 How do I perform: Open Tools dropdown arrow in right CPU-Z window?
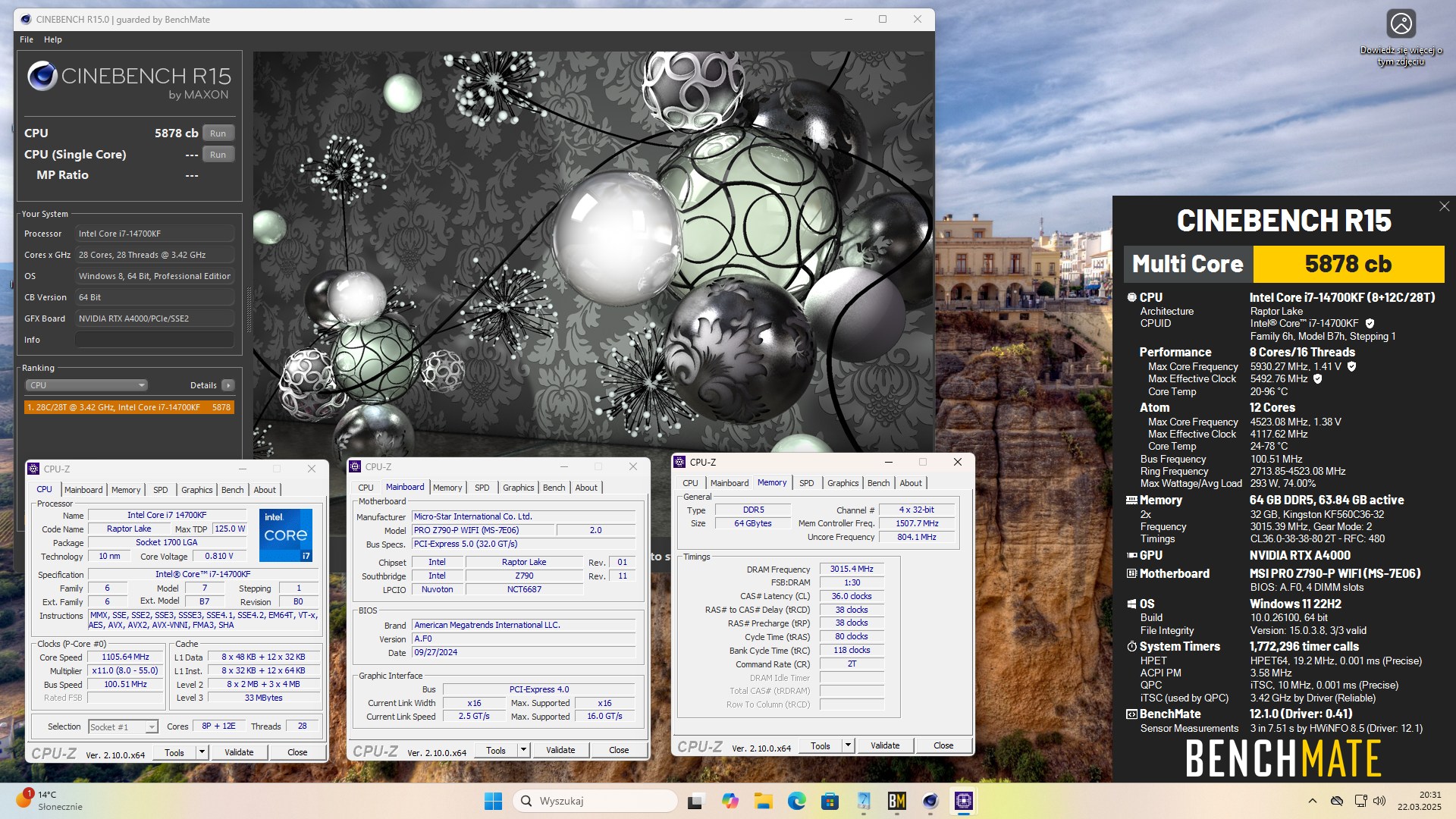click(x=848, y=746)
